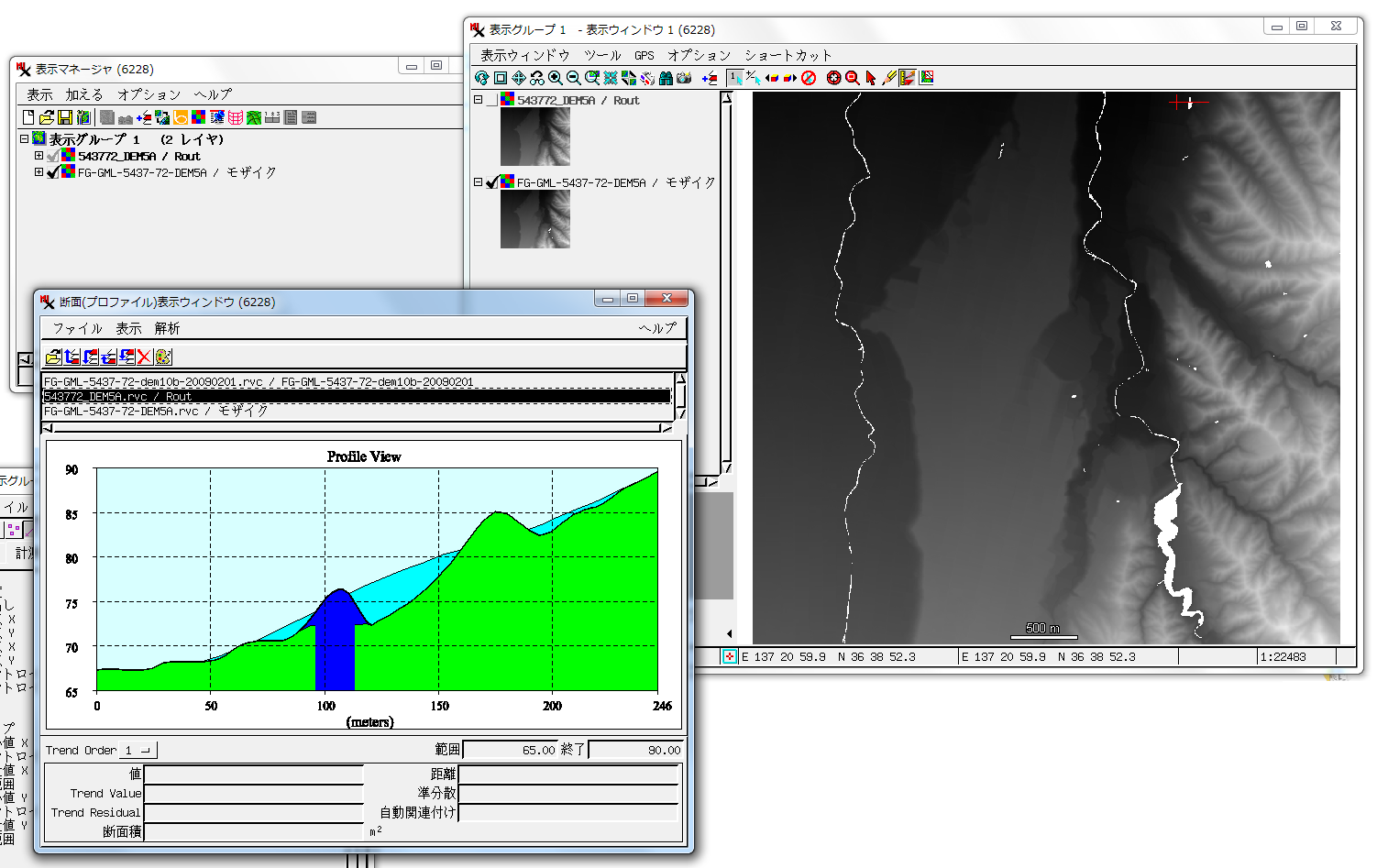Viewport: 1377px width, 868px height.
Task: Click the pencil Sketch tool in view toolbar
Action: point(889,78)
